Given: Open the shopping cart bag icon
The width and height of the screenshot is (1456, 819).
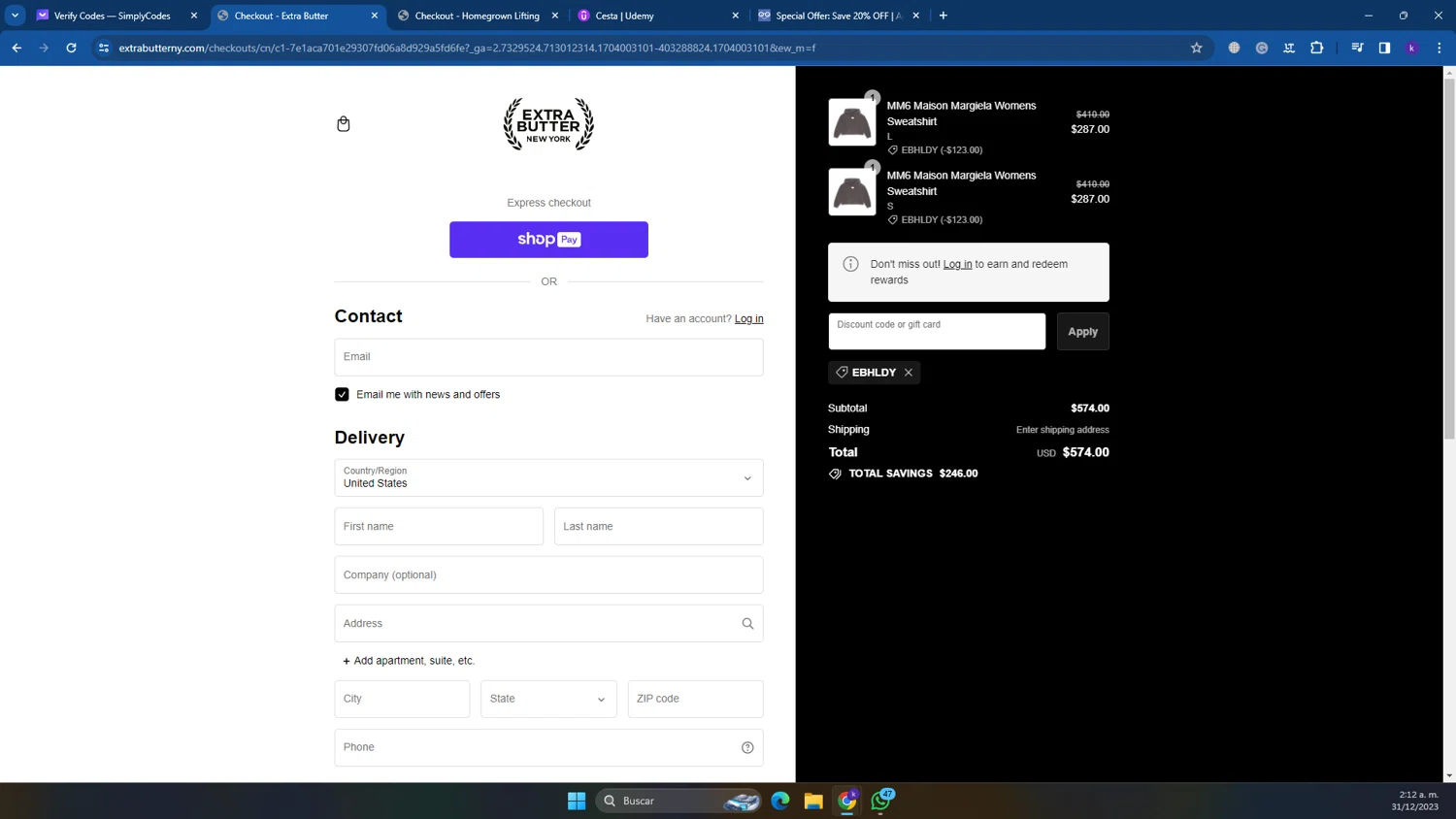Looking at the screenshot, I should 344,123.
